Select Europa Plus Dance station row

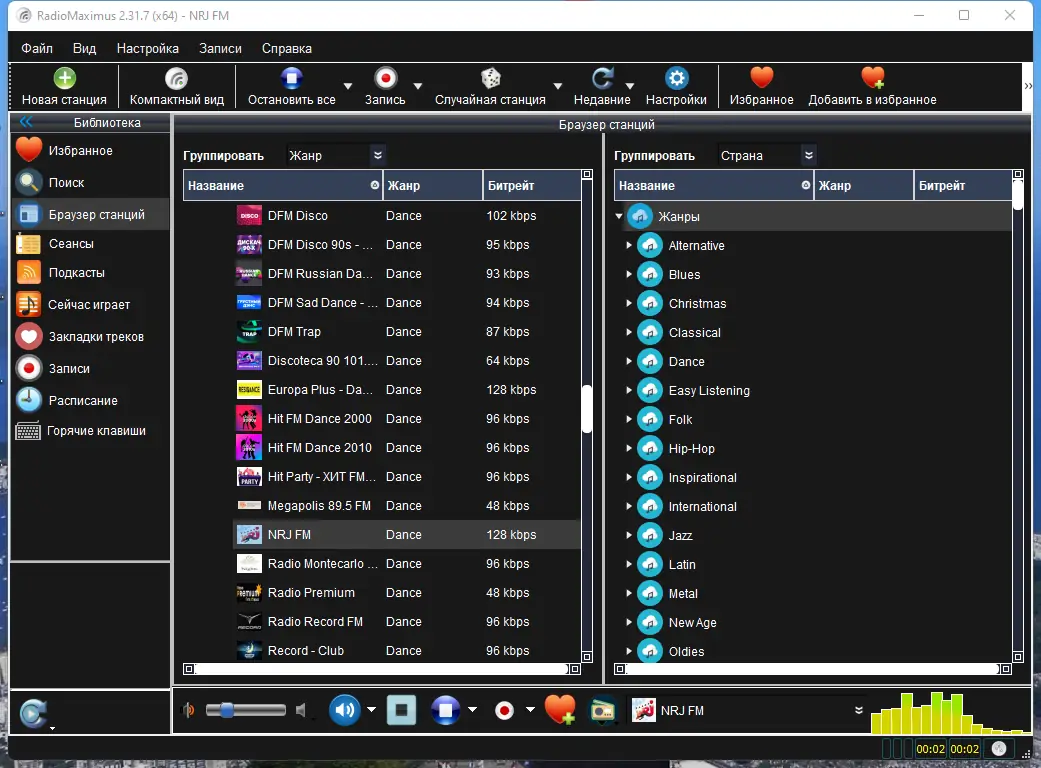[x=407, y=390]
